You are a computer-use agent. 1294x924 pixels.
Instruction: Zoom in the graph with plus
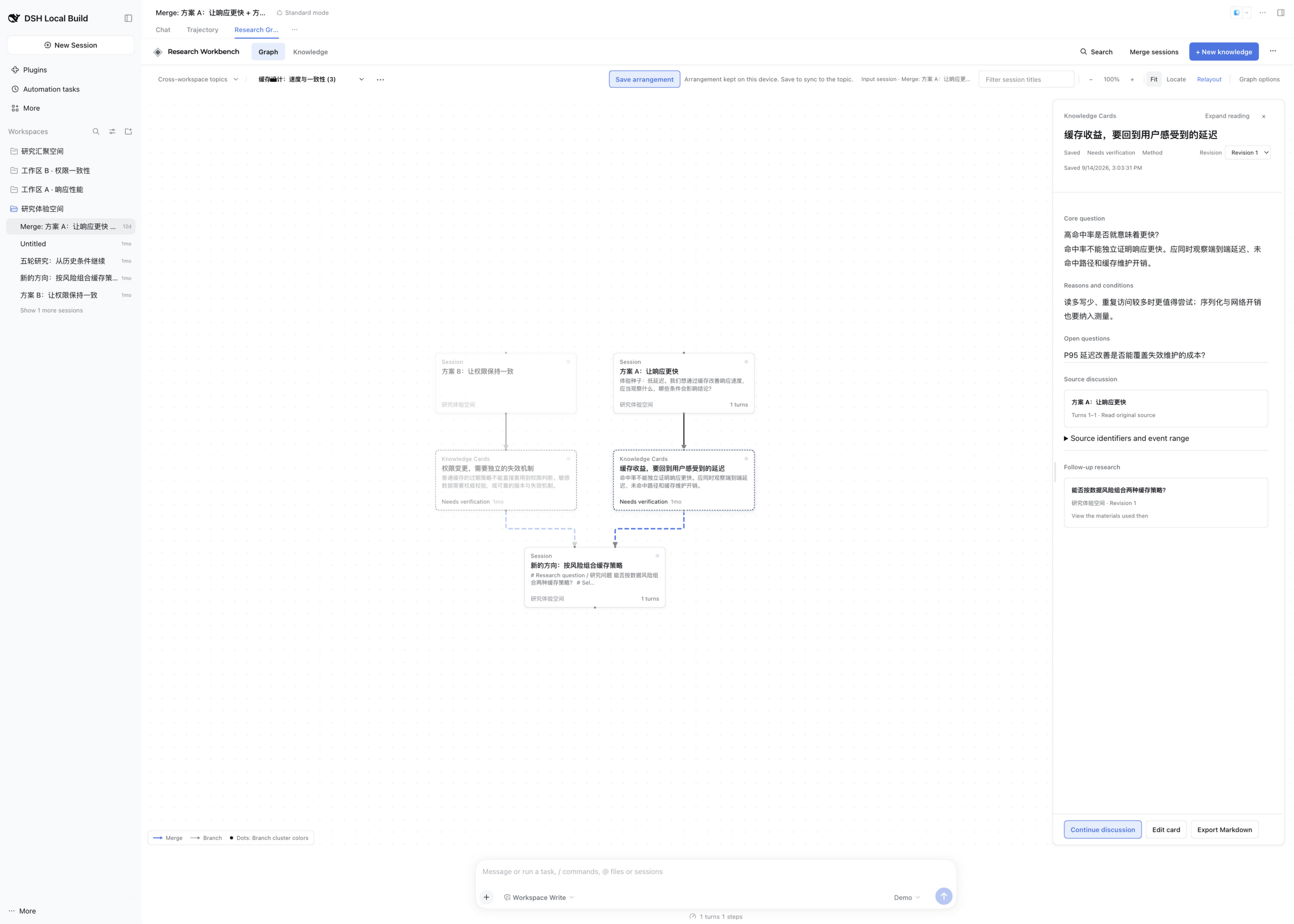click(1132, 80)
